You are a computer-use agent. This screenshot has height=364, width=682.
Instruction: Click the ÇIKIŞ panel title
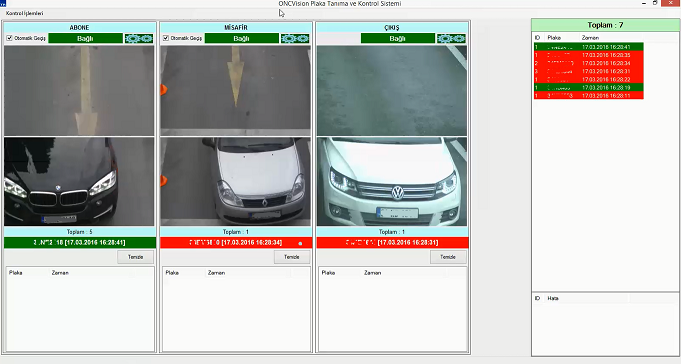(x=392, y=27)
